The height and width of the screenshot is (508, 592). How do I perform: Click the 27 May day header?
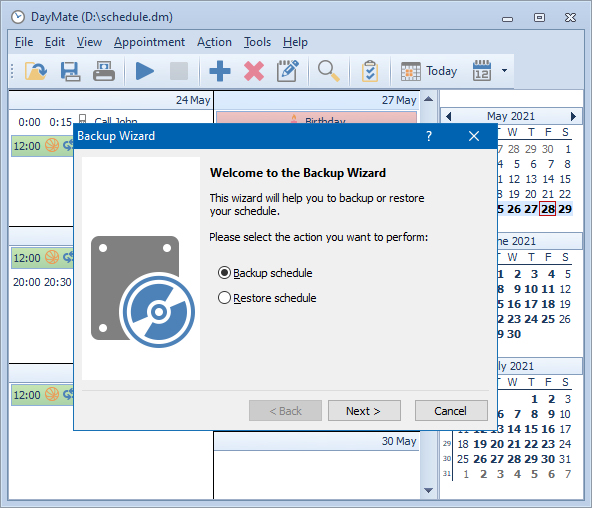tap(317, 100)
